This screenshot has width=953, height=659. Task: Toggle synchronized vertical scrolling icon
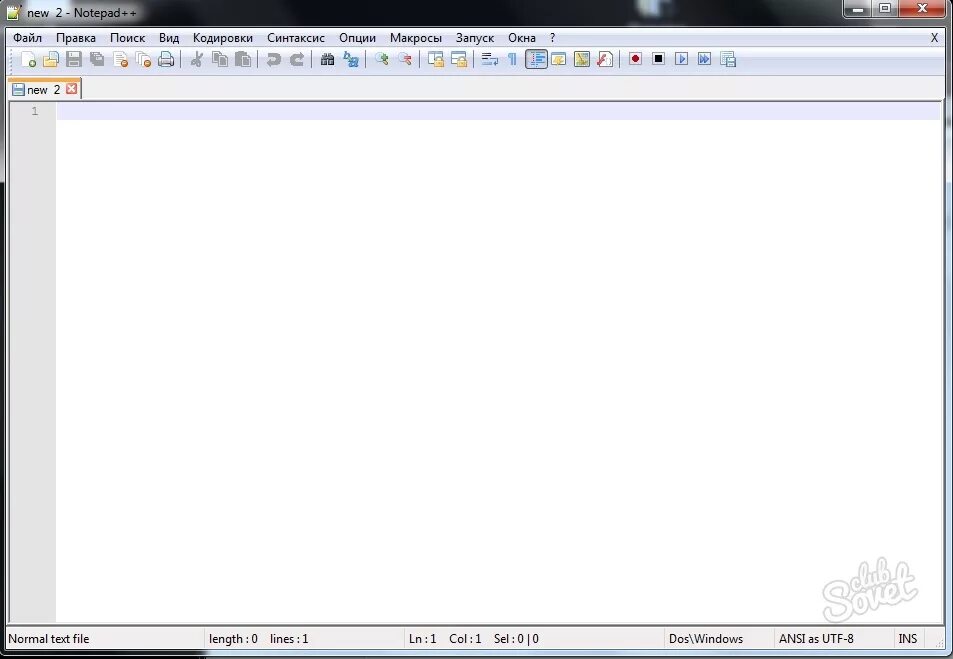436,59
